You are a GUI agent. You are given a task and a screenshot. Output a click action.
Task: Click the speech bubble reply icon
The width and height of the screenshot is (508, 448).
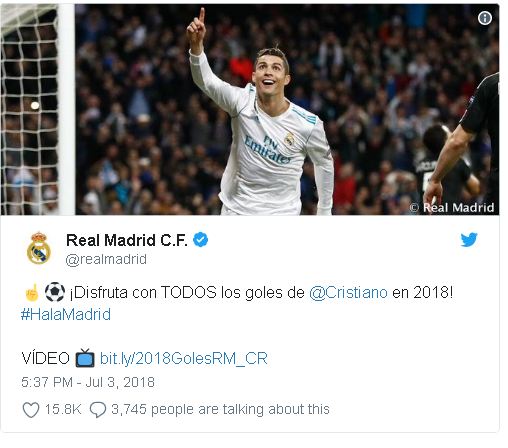coord(98,410)
